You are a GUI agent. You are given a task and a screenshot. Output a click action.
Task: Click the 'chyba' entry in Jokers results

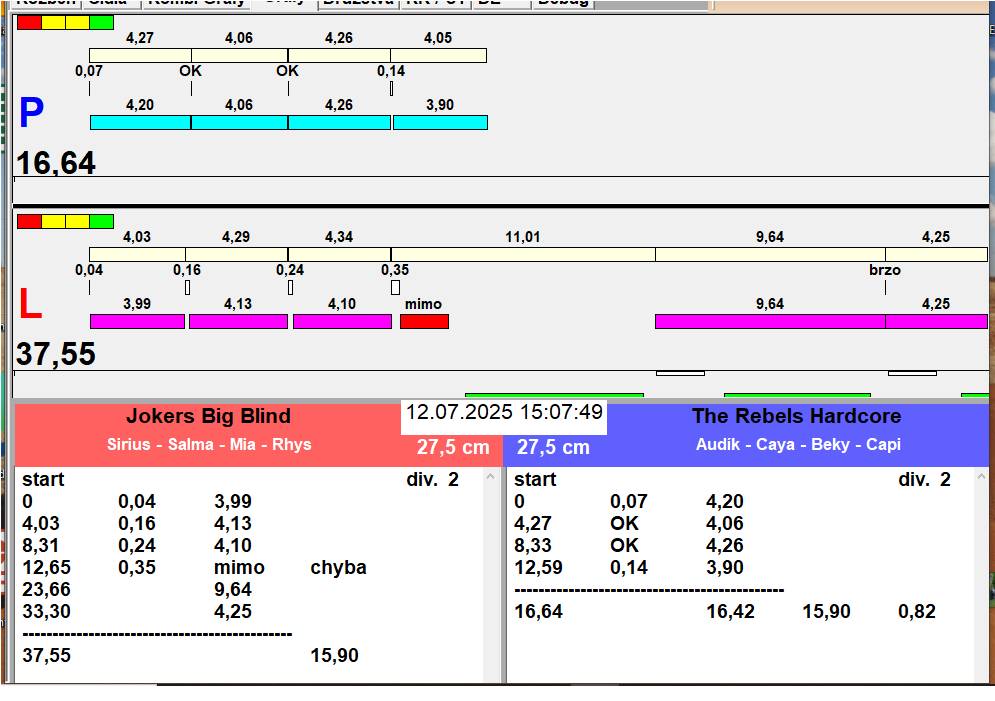coord(338,567)
